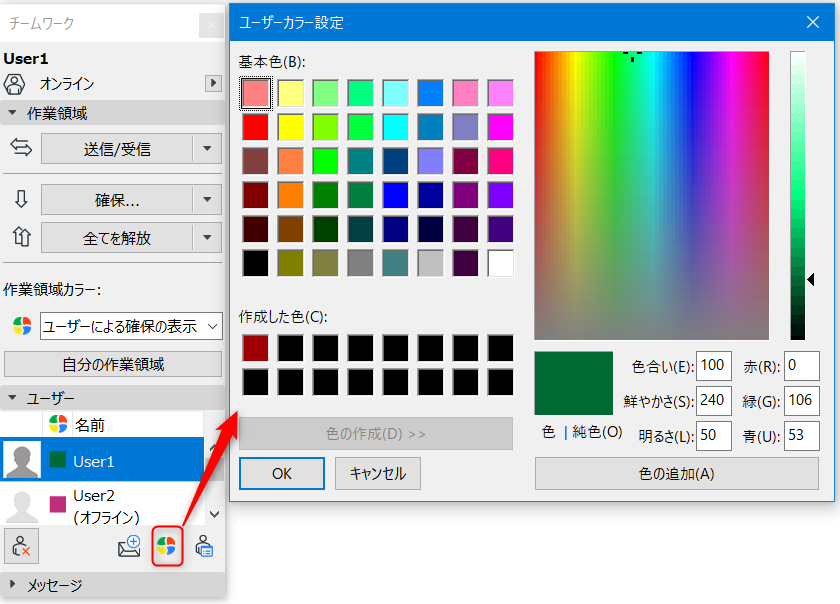Screen dimensions: 840x604
Task: Select the dark red custom color swatch
Action: click(x=256, y=348)
